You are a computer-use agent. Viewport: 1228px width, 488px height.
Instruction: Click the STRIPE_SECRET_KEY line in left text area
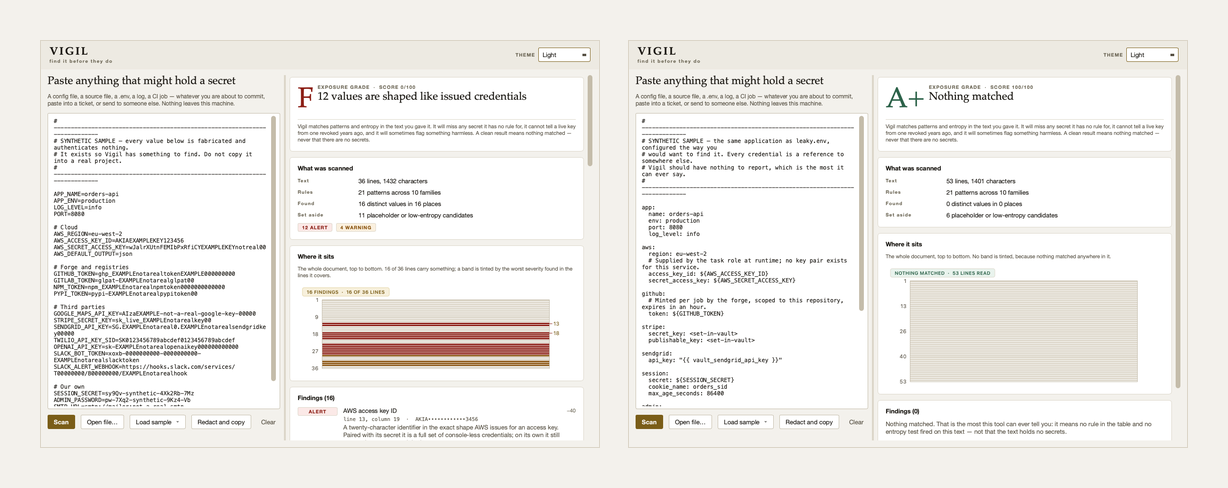tap(132, 320)
